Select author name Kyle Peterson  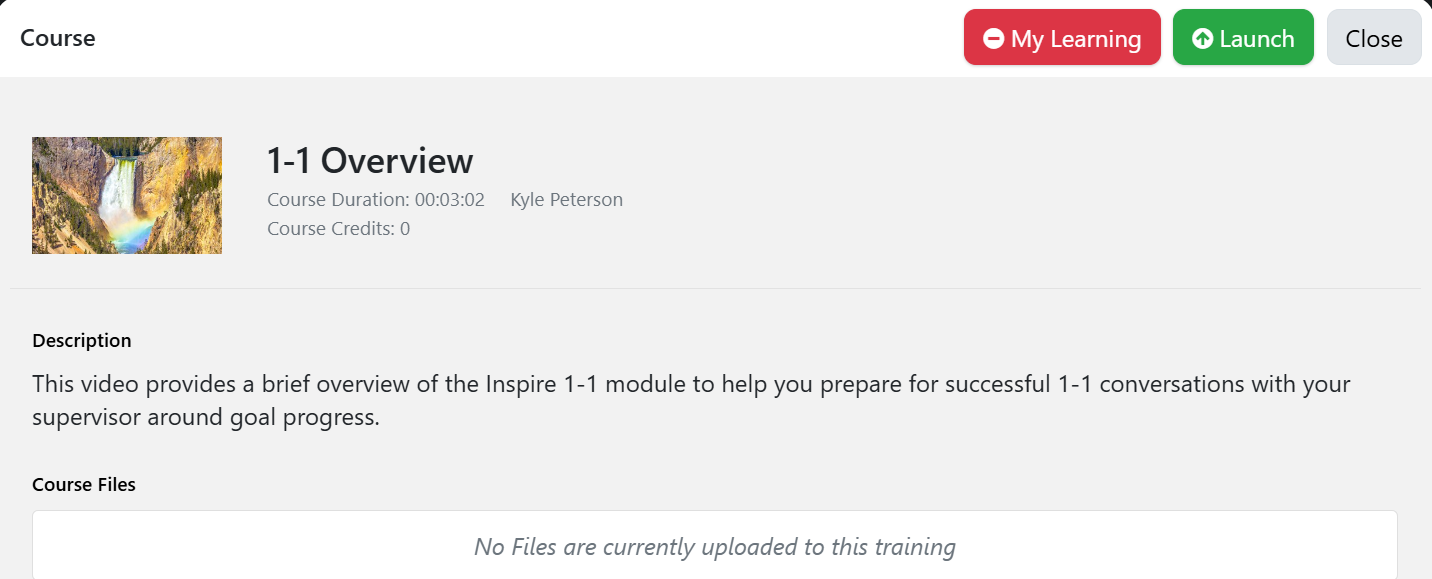click(x=567, y=200)
